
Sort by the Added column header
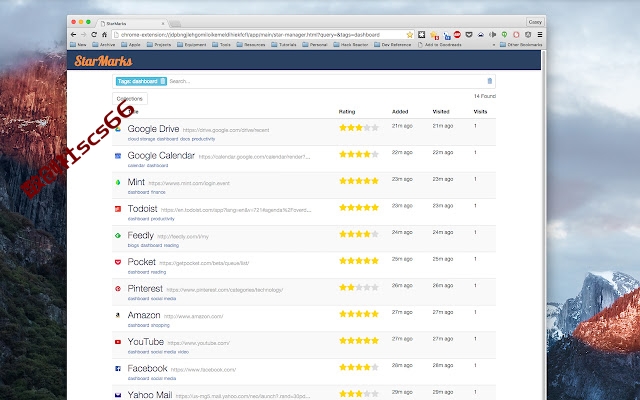[x=400, y=111]
